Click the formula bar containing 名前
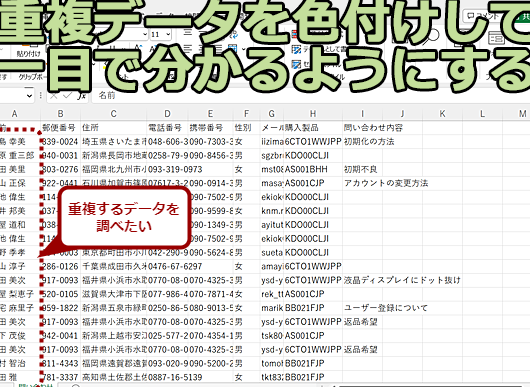The height and width of the screenshot is (387, 530). pos(311,96)
